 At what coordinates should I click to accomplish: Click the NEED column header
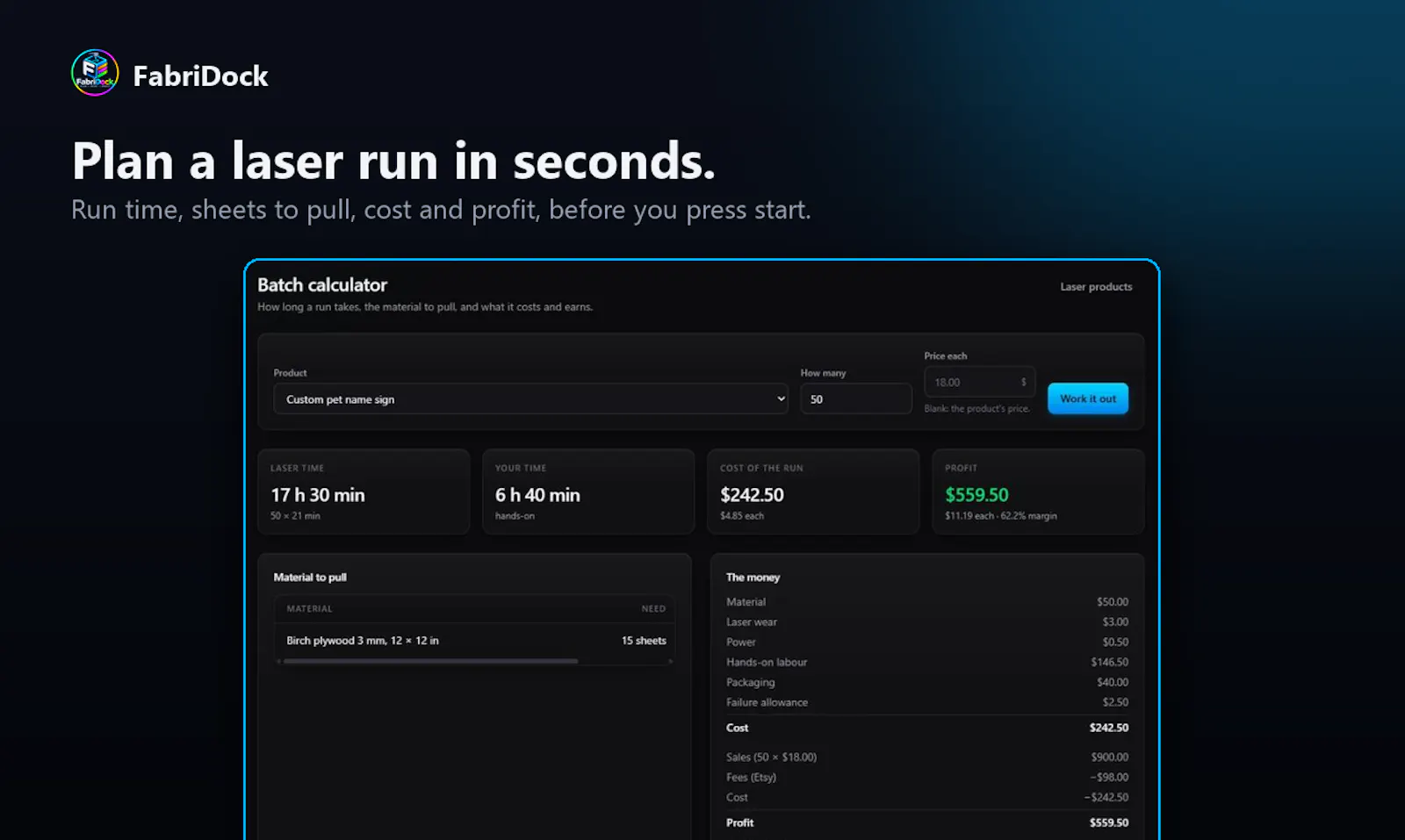pyautogui.click(x=653, y=608)
